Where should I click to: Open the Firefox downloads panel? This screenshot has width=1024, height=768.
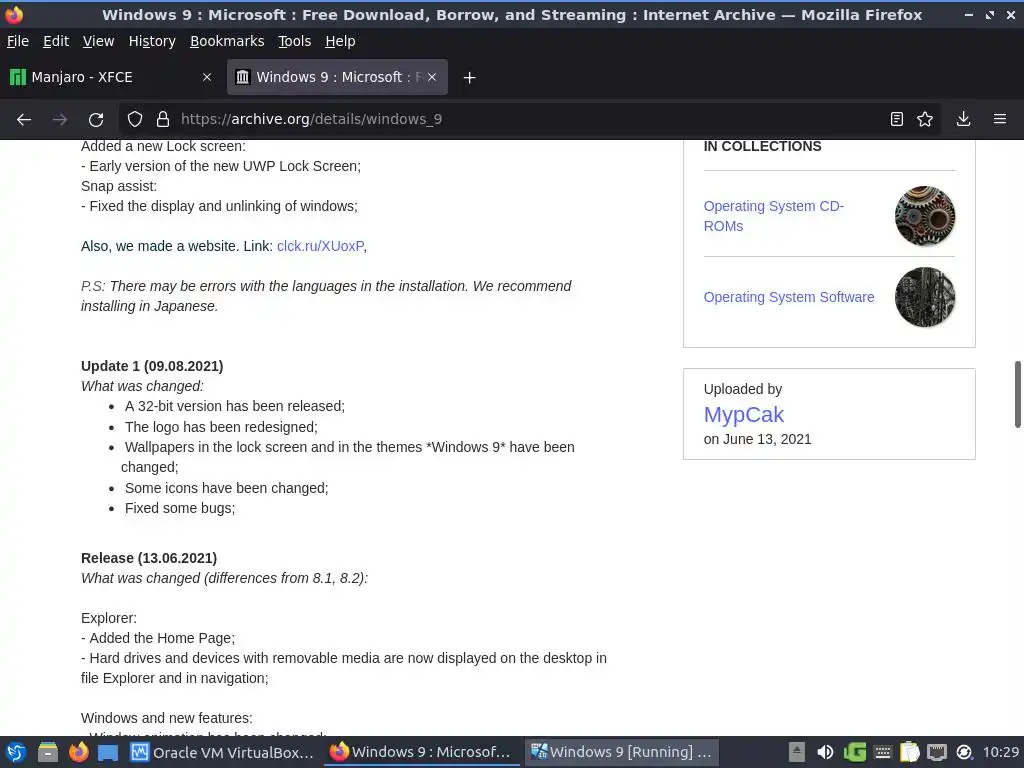click(963, 120)
